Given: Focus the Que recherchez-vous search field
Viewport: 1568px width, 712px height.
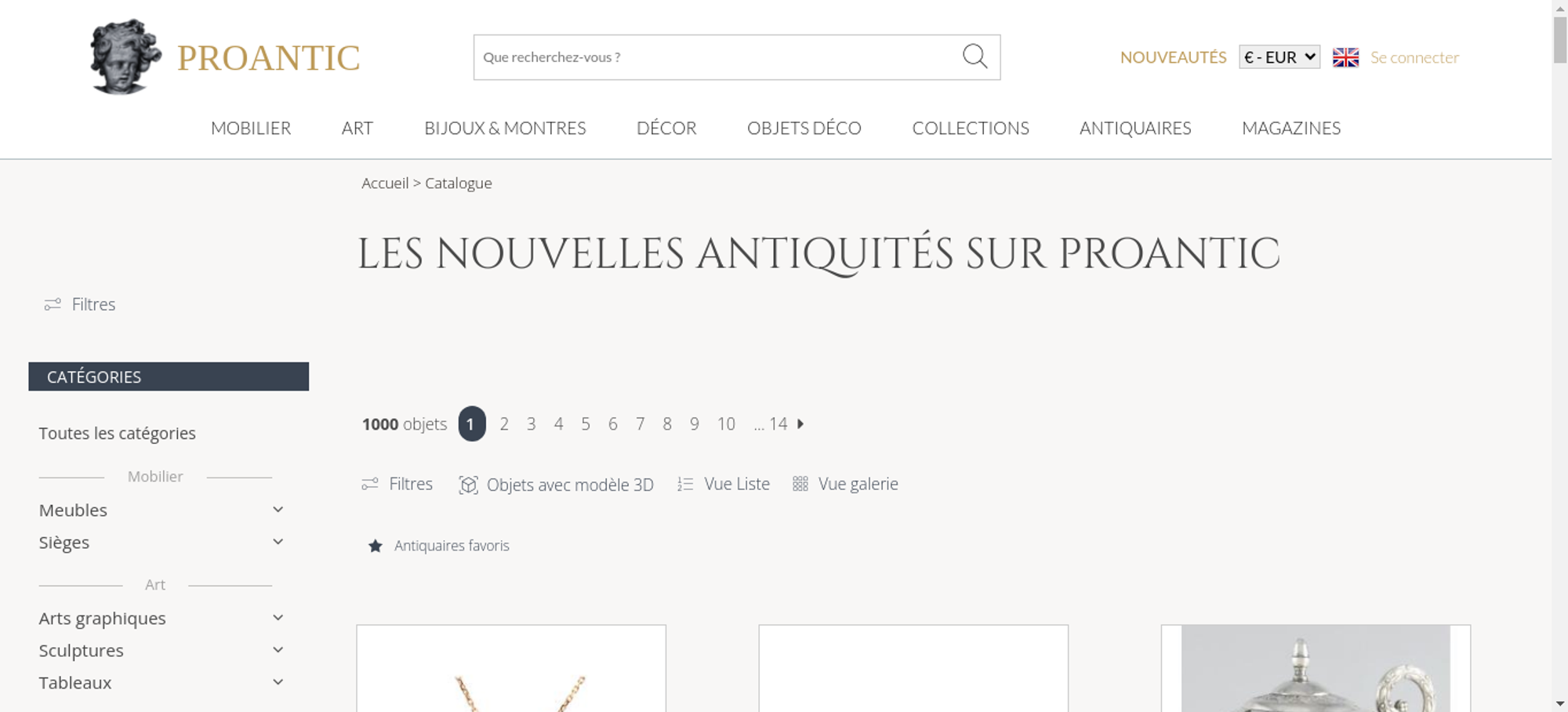Looking at the screenshot, I should pyautogui.click(x=717, y=57).
